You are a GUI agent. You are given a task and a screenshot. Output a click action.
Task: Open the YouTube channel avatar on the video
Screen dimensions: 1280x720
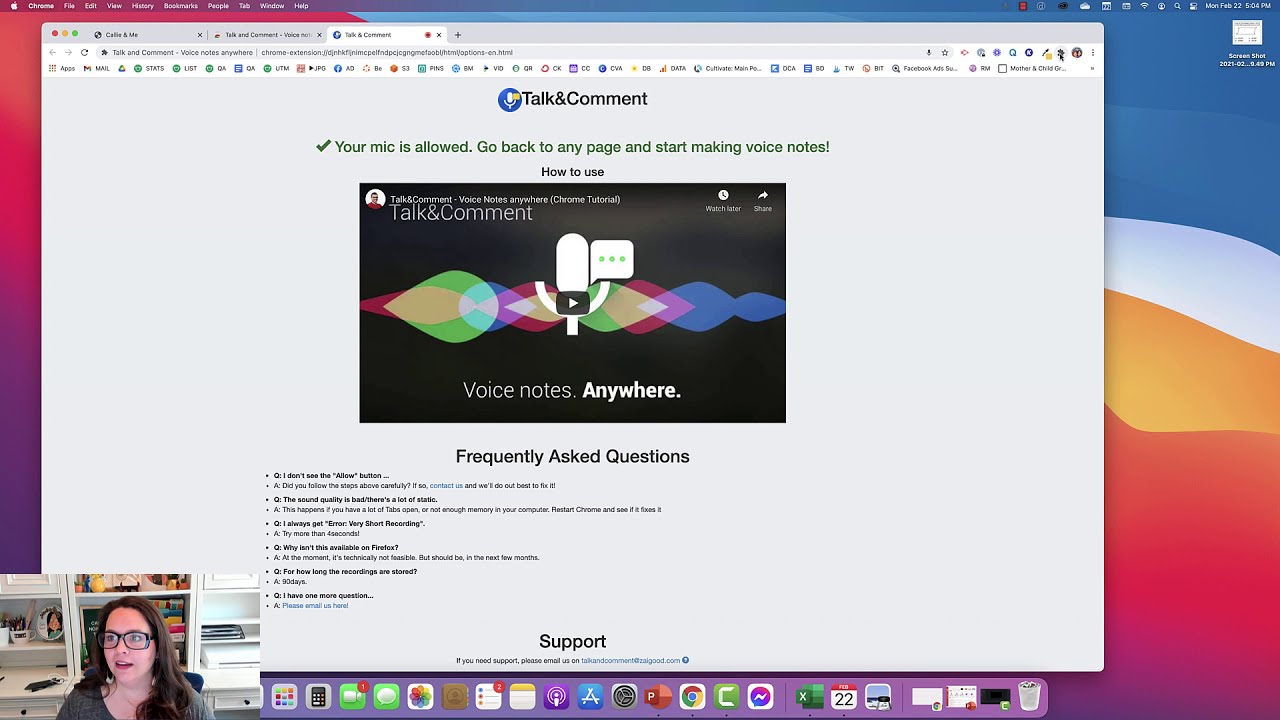[x=375, y=199]
